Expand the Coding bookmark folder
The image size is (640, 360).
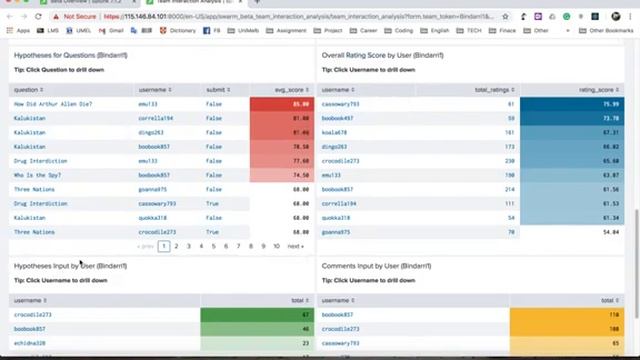[x=399, y=31]
